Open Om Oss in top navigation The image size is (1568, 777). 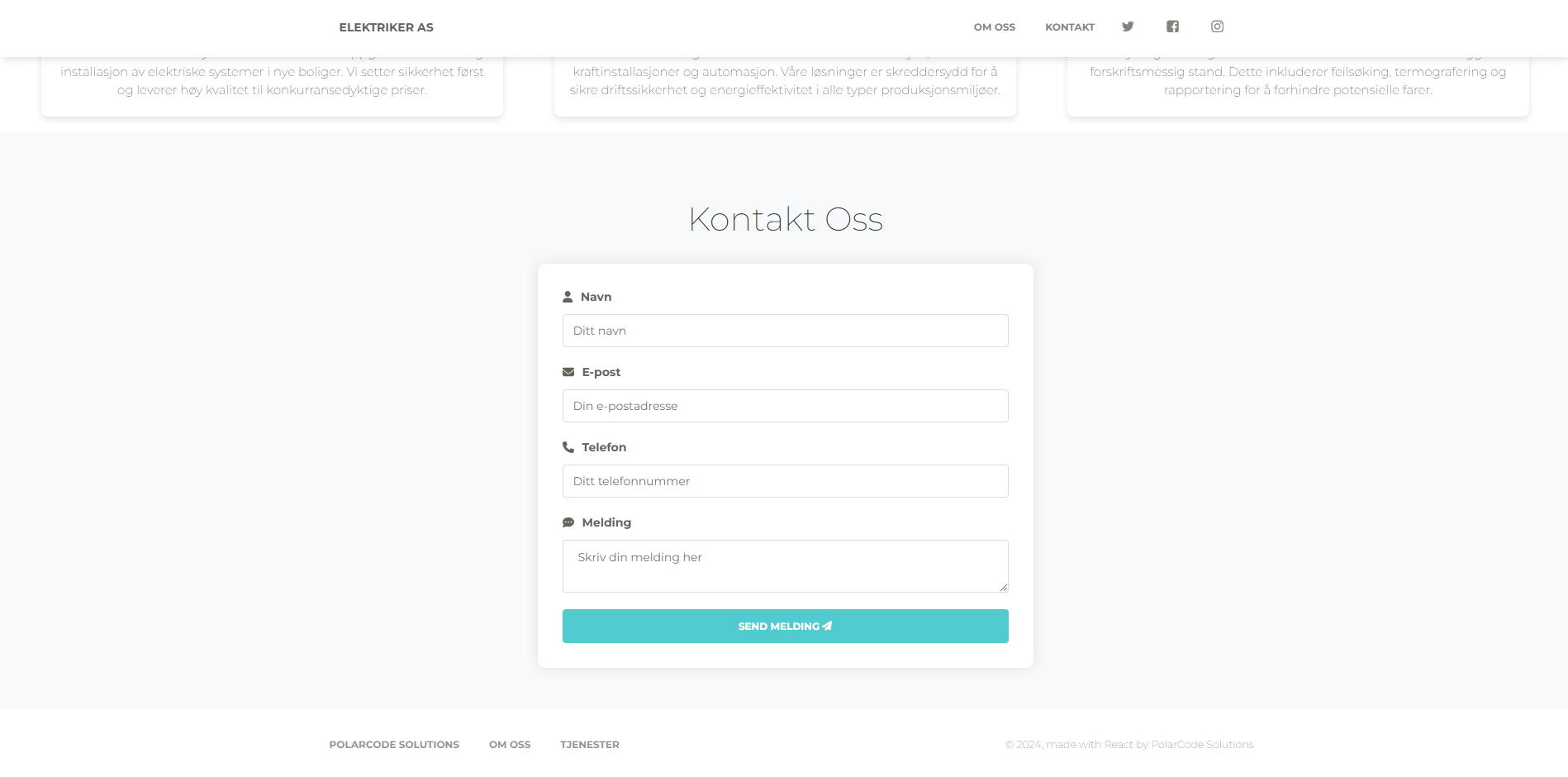[994, 27]
